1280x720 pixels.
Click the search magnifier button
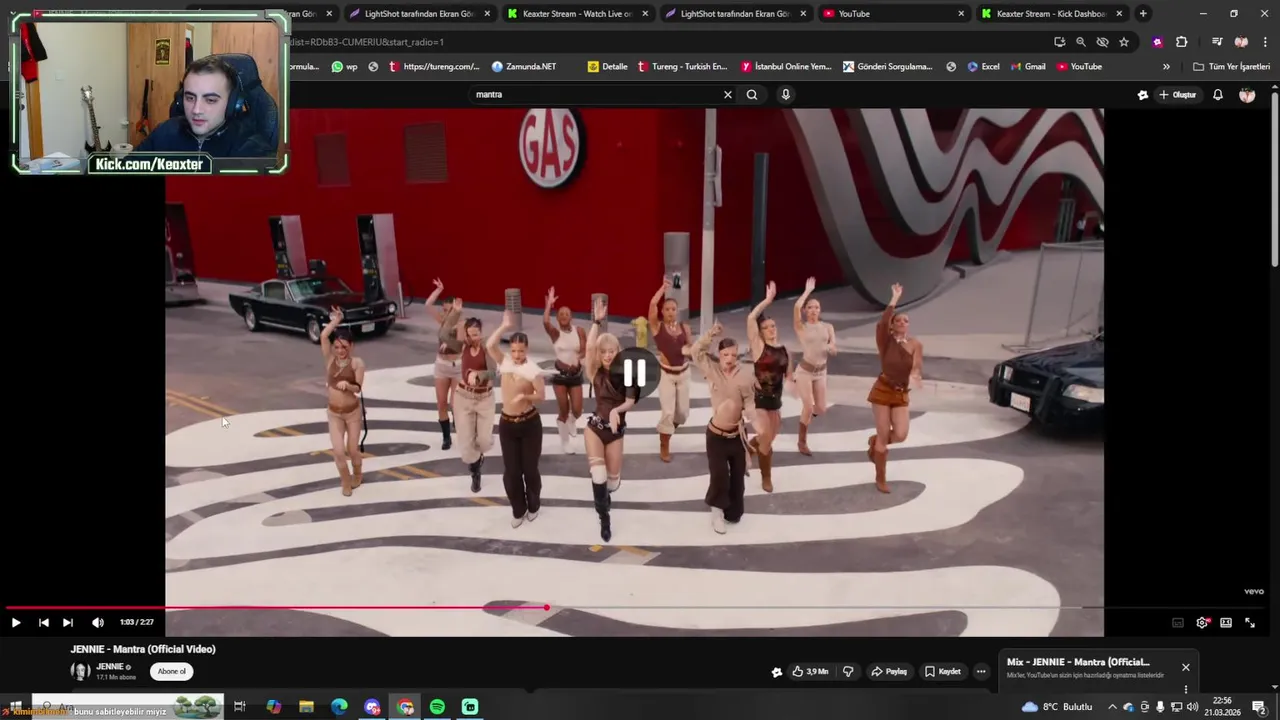coord(752,94)
